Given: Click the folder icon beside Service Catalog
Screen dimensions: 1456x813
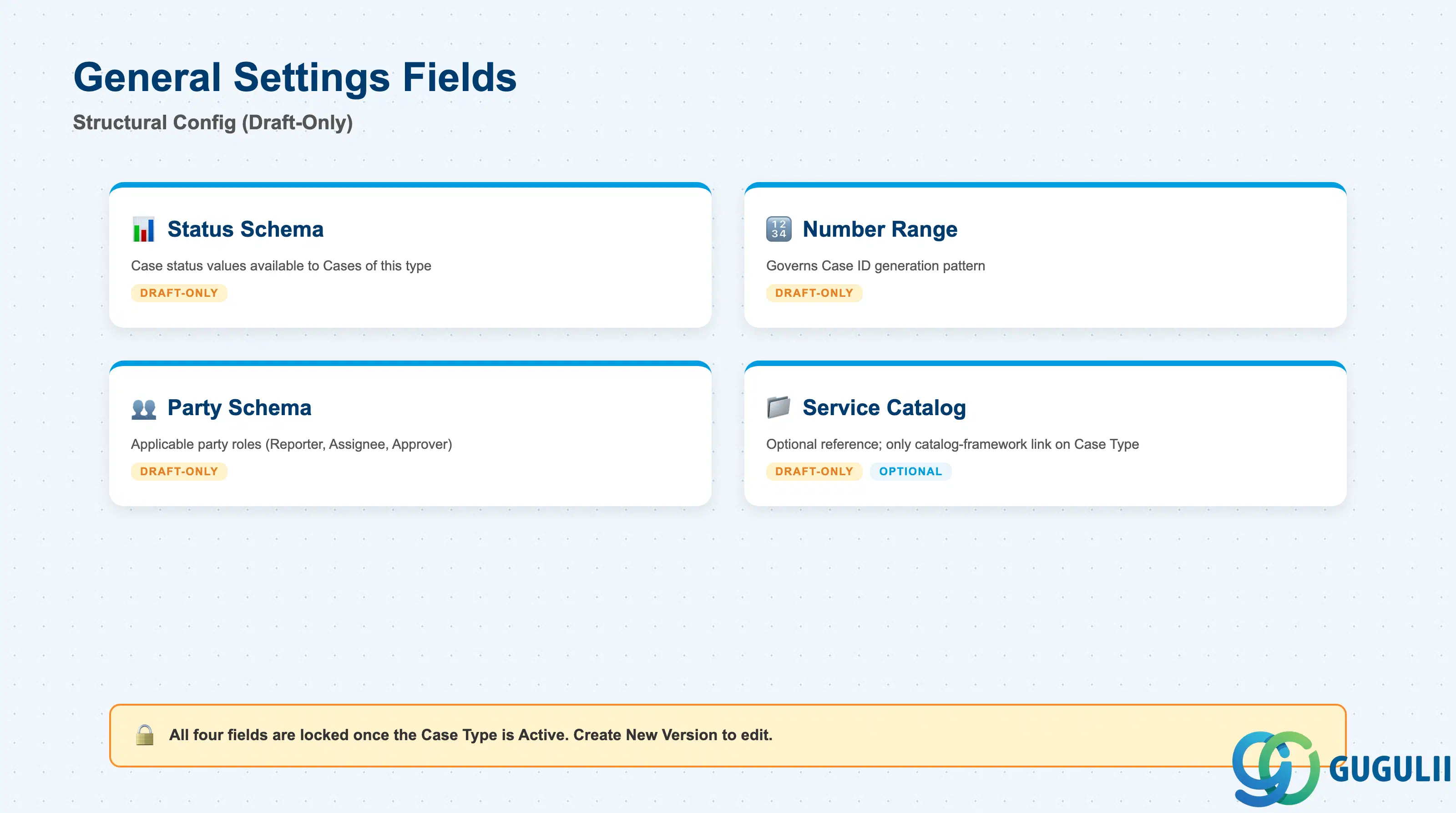Looking at the screenshot, I should (x=779, y=407).
